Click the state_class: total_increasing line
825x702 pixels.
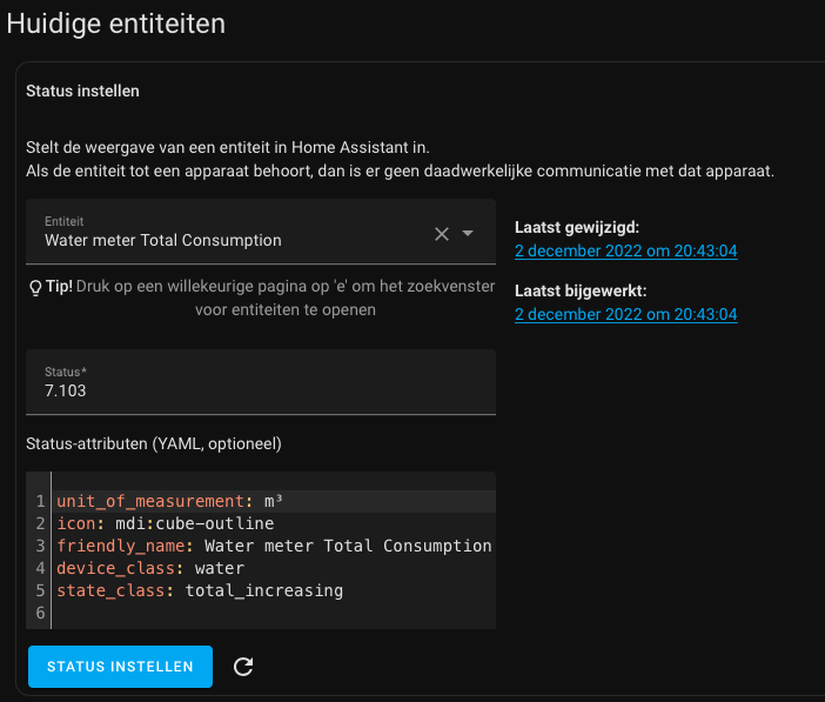tap(200, 590)
